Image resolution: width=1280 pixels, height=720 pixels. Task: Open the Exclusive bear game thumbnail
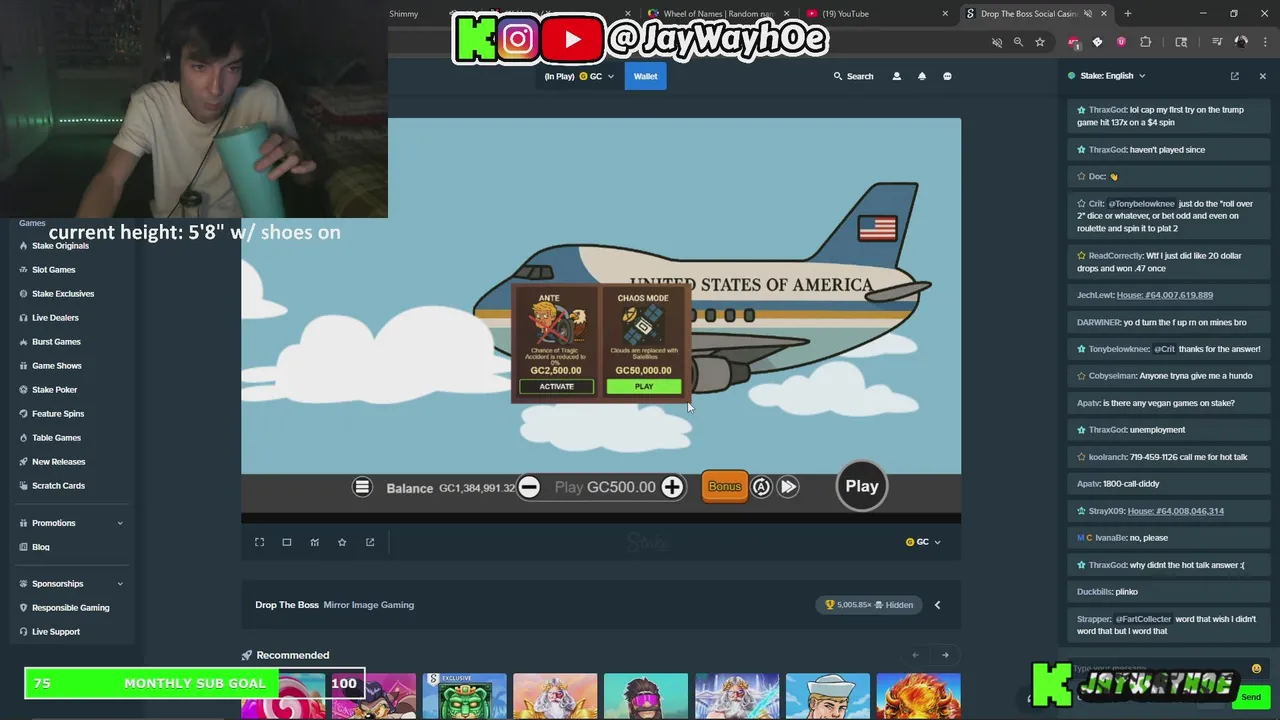[464, 696]
